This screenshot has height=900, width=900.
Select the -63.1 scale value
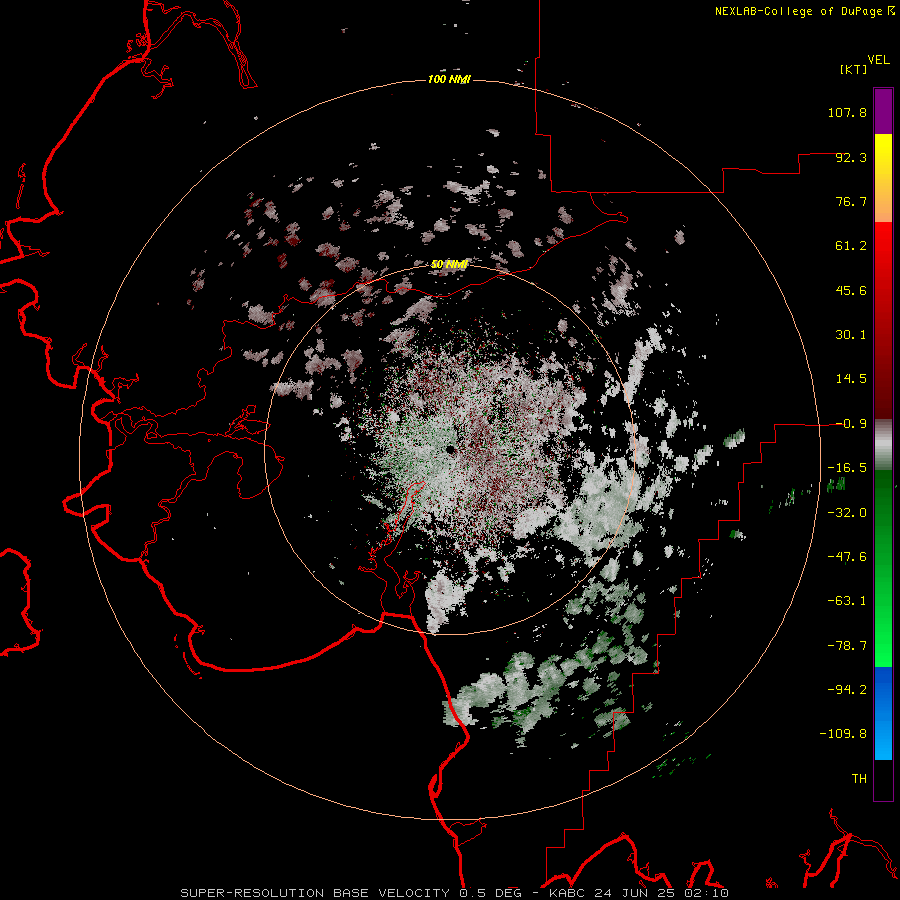coord(847,601)
